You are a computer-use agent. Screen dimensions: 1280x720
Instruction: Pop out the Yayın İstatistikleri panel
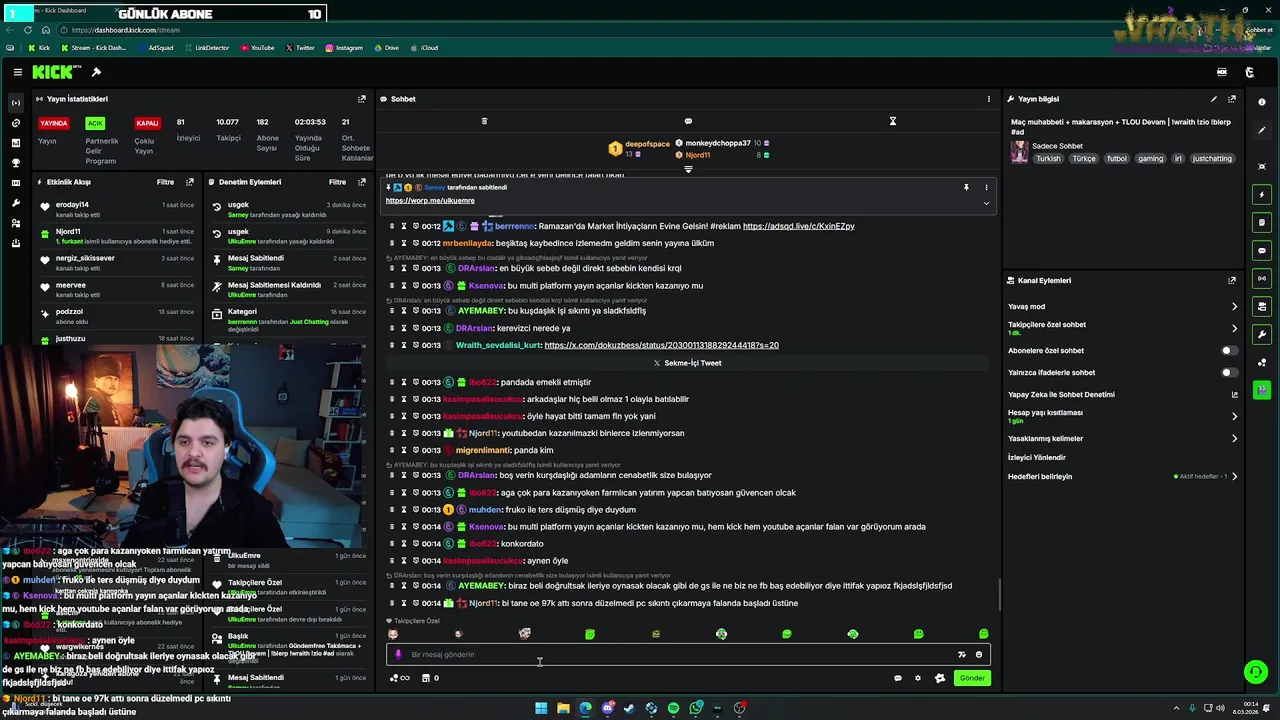(362, 99)
